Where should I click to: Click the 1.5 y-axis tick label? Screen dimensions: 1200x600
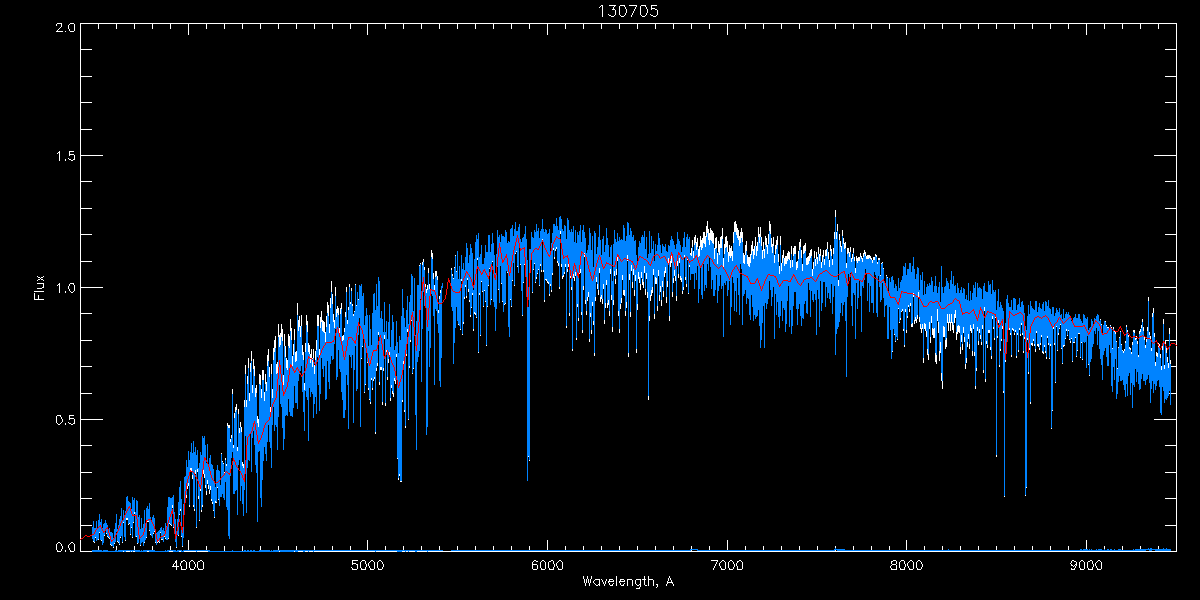[66, 157]
